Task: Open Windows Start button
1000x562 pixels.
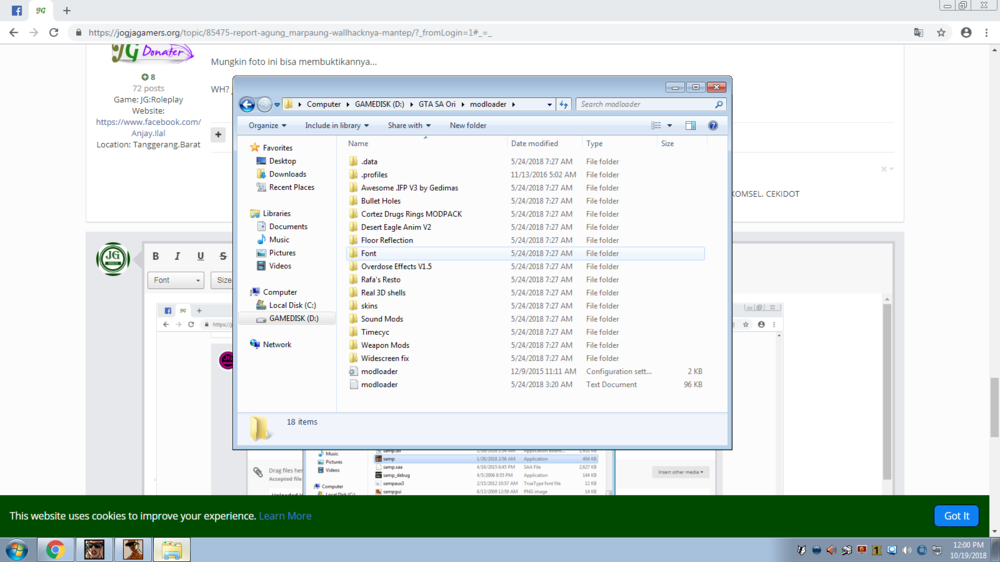Action: [16, 550]
